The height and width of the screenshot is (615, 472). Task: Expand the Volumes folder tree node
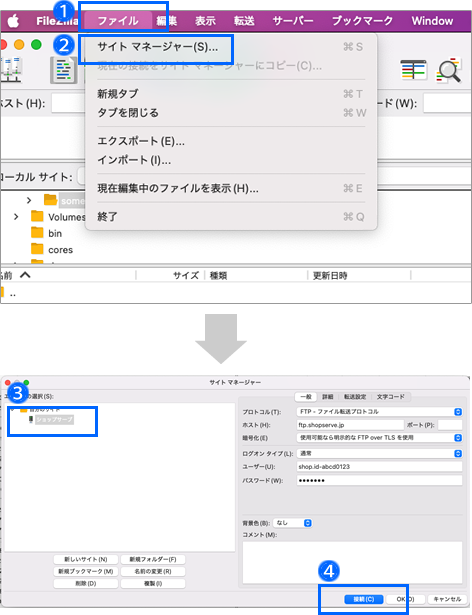[16, 217]
